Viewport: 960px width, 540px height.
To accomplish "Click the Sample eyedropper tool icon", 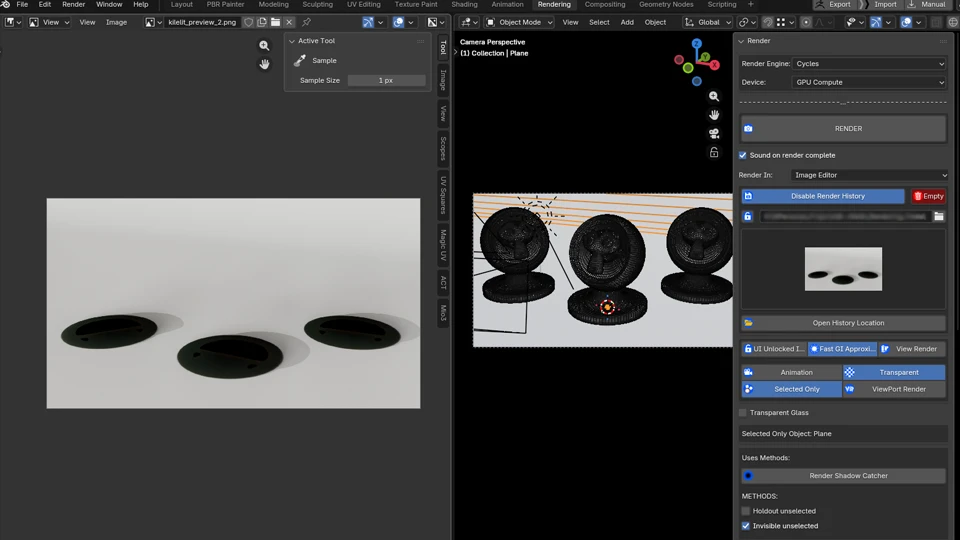I will point(299,61).
